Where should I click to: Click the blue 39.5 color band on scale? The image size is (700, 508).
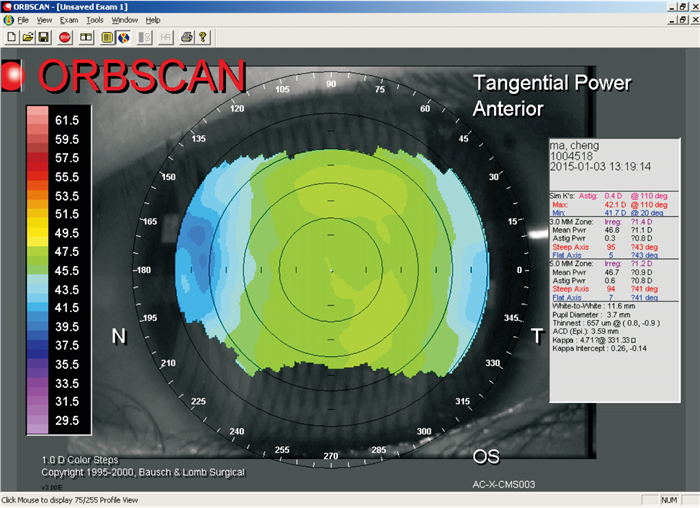tap(38, 326)
